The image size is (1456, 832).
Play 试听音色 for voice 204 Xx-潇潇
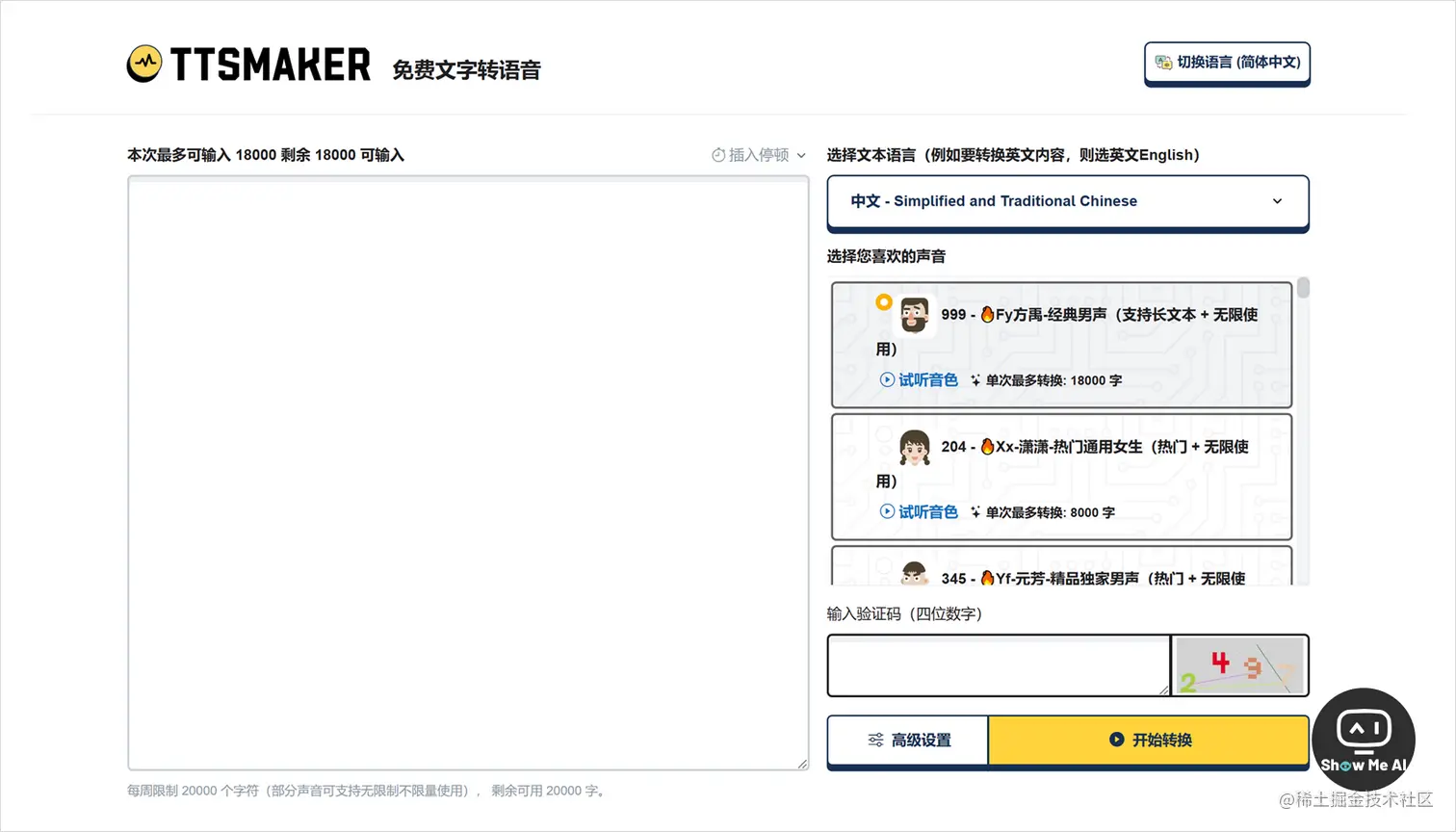tap(919, 512)
